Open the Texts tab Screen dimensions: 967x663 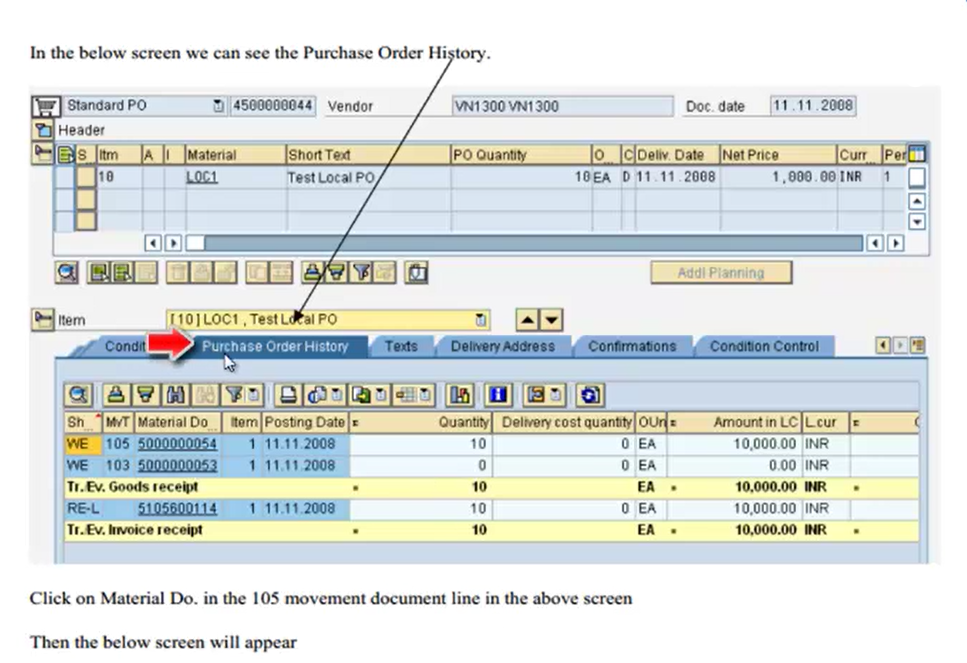coord(401,347)
